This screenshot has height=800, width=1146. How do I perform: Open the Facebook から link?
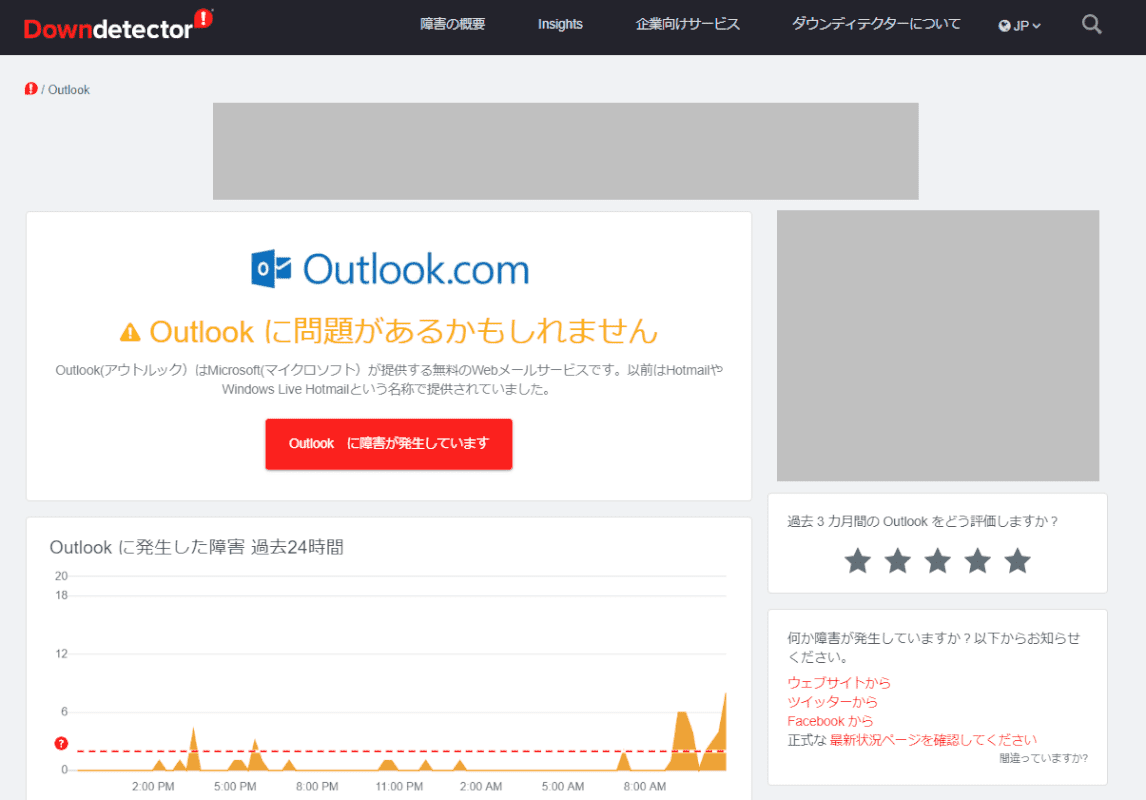pyautogui.click(x=830, y=720)
